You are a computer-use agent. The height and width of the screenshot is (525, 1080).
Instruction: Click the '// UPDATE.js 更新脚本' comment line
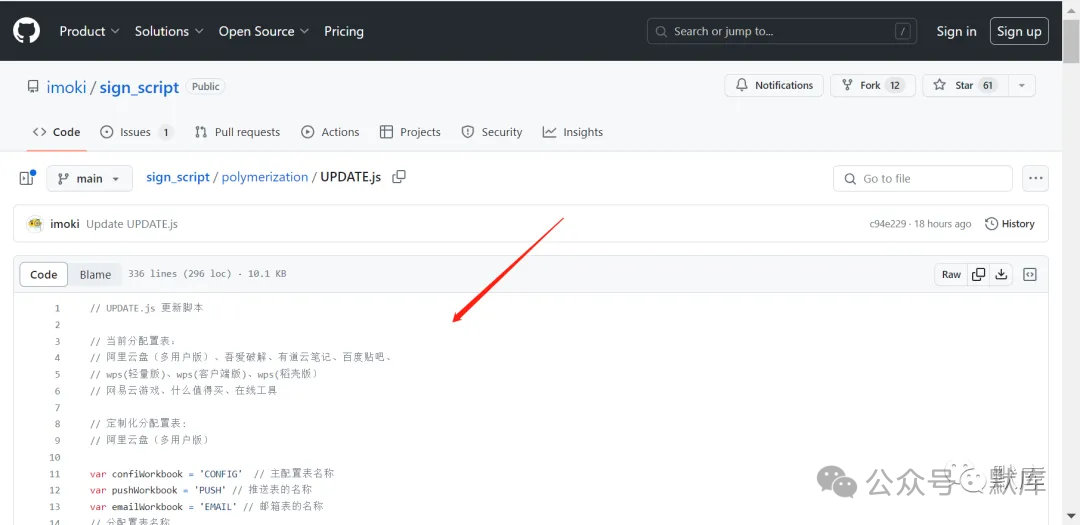point(146,308)
